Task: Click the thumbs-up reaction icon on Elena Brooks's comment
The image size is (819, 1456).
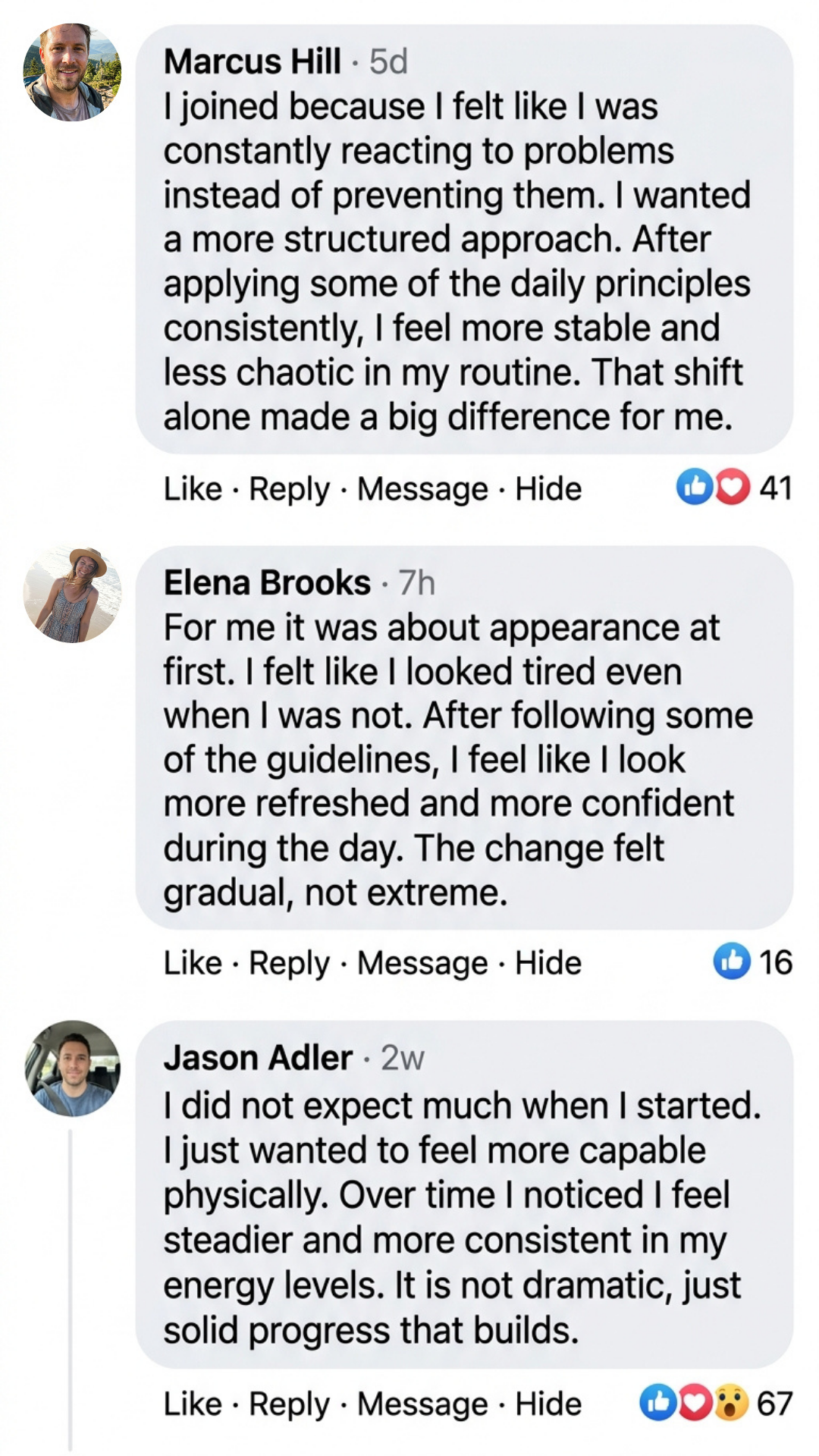Action: [x=734, y=963]
